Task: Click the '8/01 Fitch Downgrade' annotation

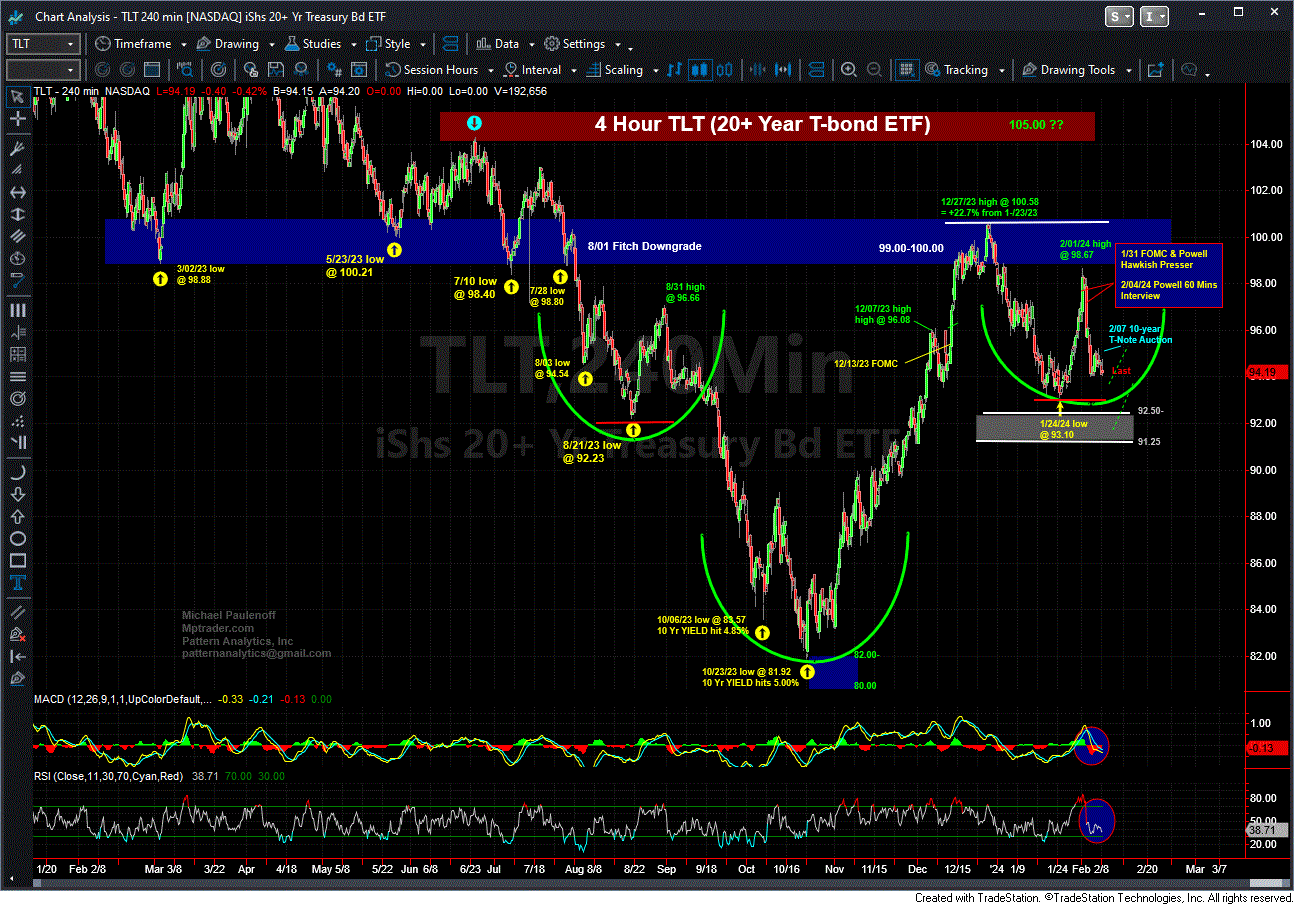Action: [644, 246]
